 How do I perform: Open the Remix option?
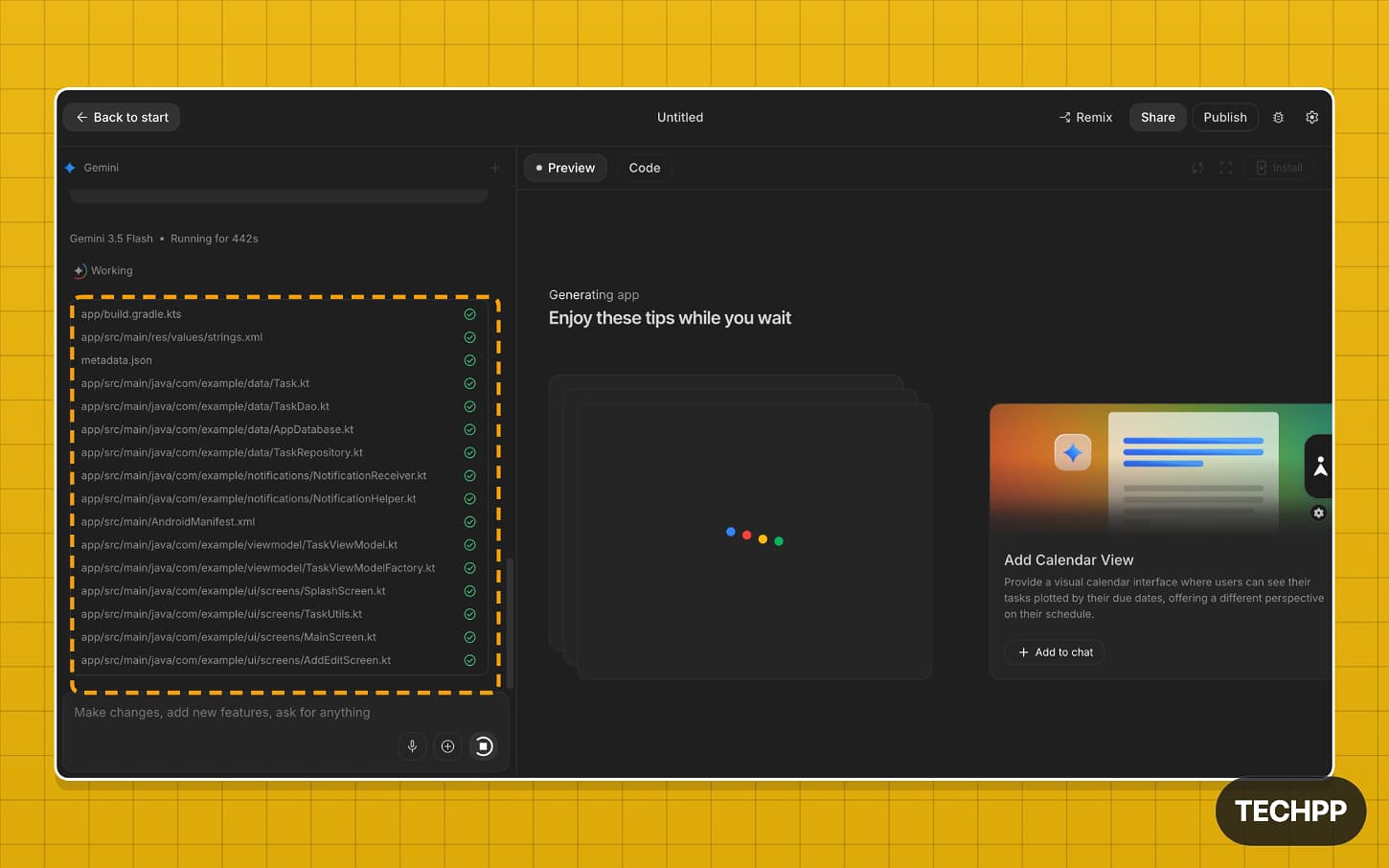[1085, 117]
